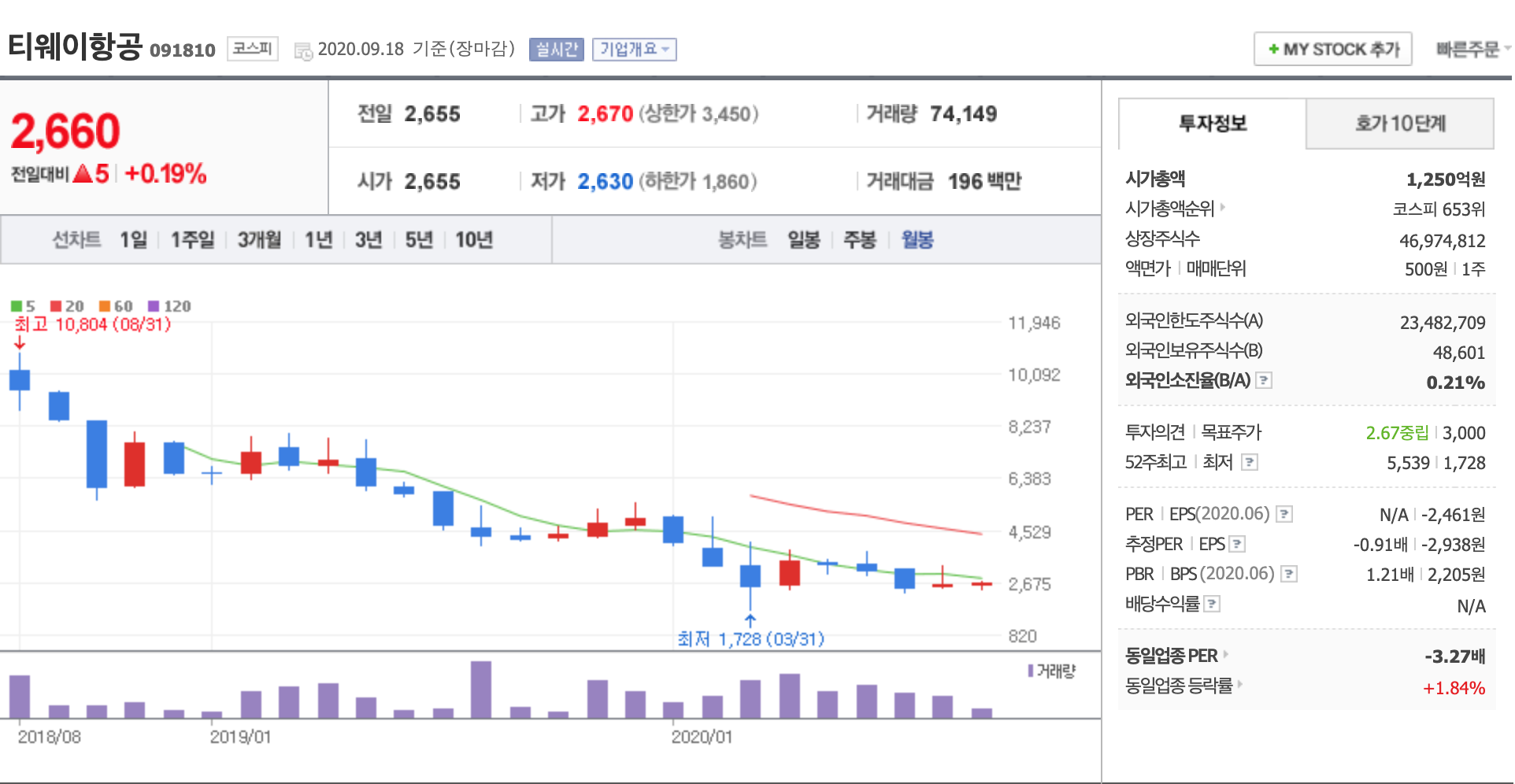Viewport: 1515px width, 784px height.
Task: Click the help icon beside 외국인소진율(B/A)
Action: pos(1264,381)
